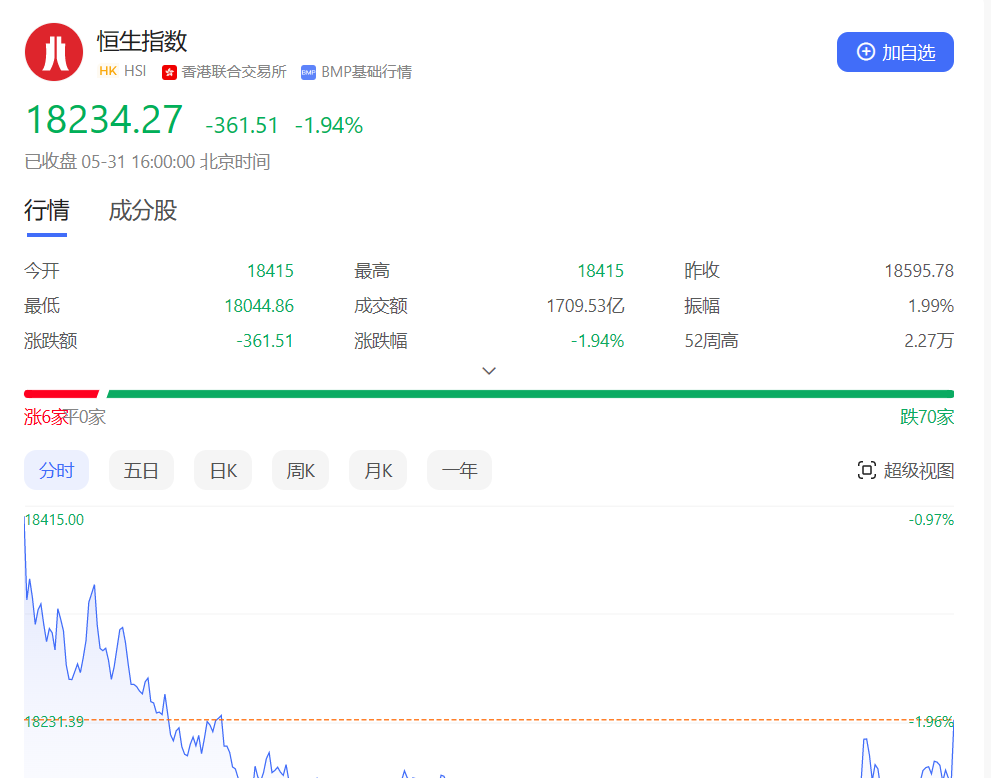Click the red rising-stocks bar segment
The image size is (991, 778).
point(61,394)
